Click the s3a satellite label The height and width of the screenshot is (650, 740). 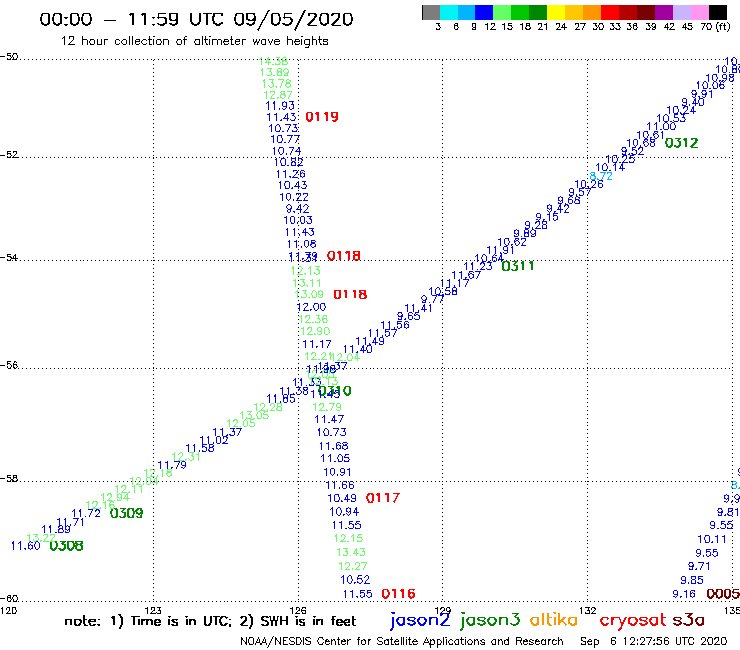coord(688,620)
